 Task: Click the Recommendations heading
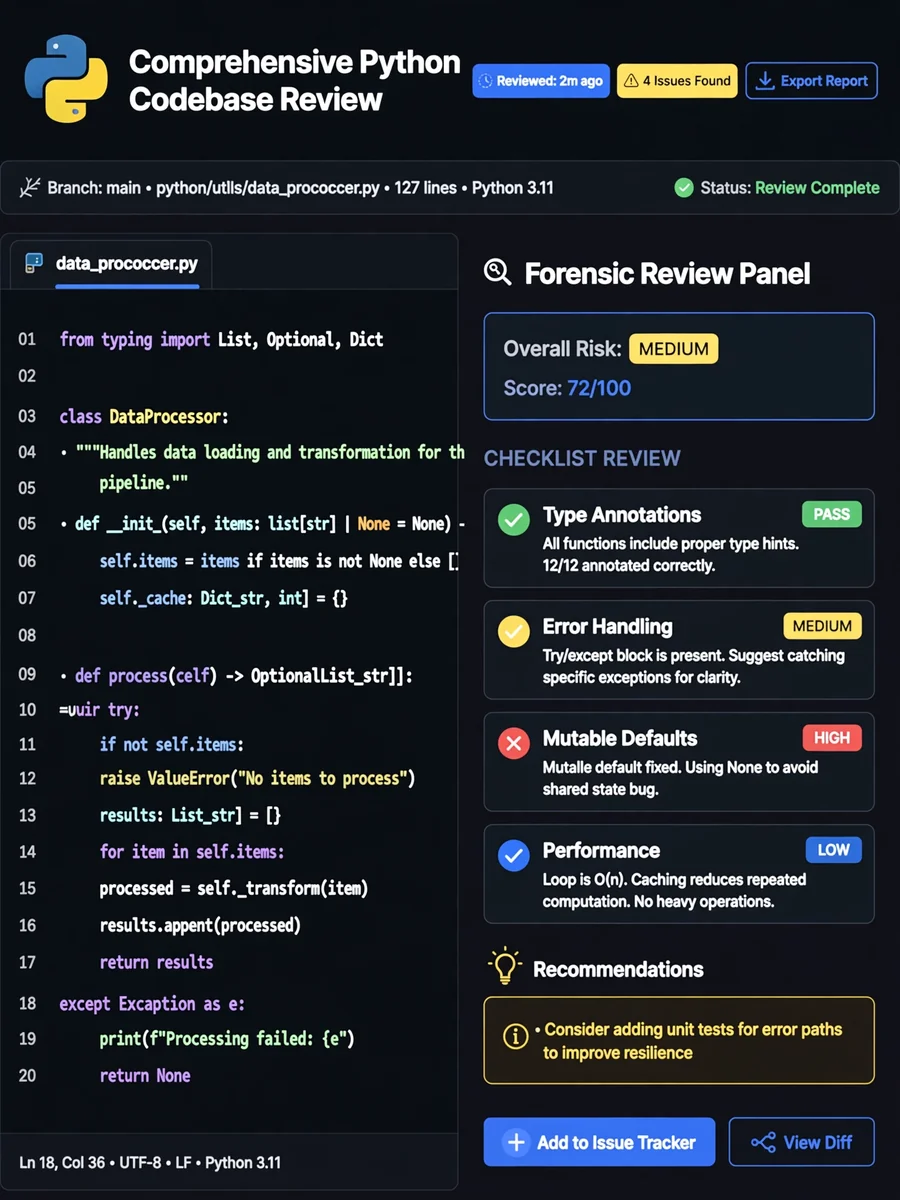click(x=618, y=969)
